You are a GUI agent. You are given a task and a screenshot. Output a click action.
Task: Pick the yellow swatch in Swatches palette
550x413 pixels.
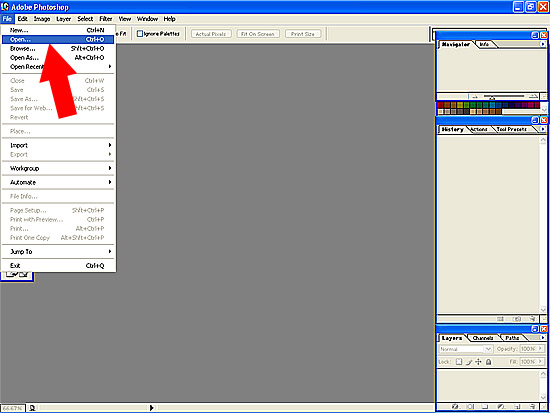(x=460, y=105)
